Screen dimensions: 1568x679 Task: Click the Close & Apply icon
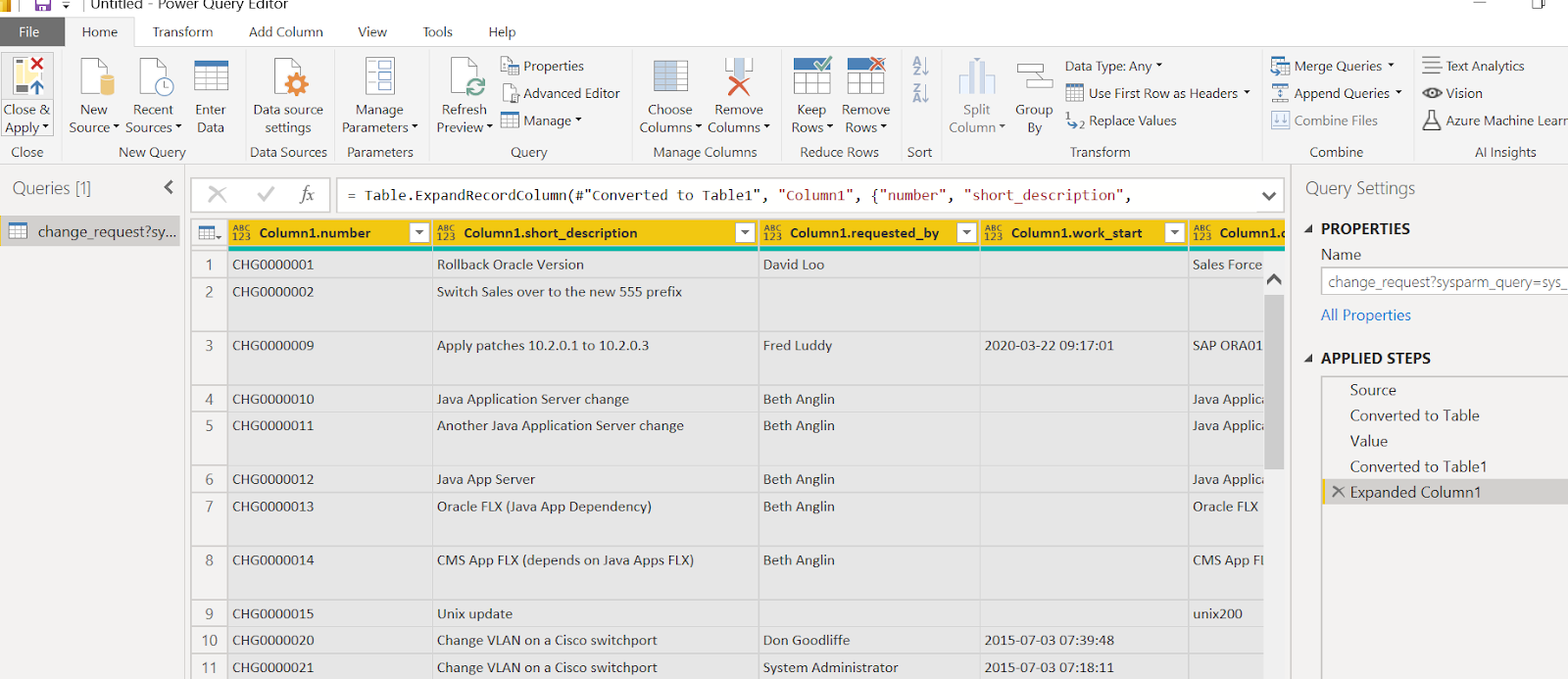tap(27, 77)
